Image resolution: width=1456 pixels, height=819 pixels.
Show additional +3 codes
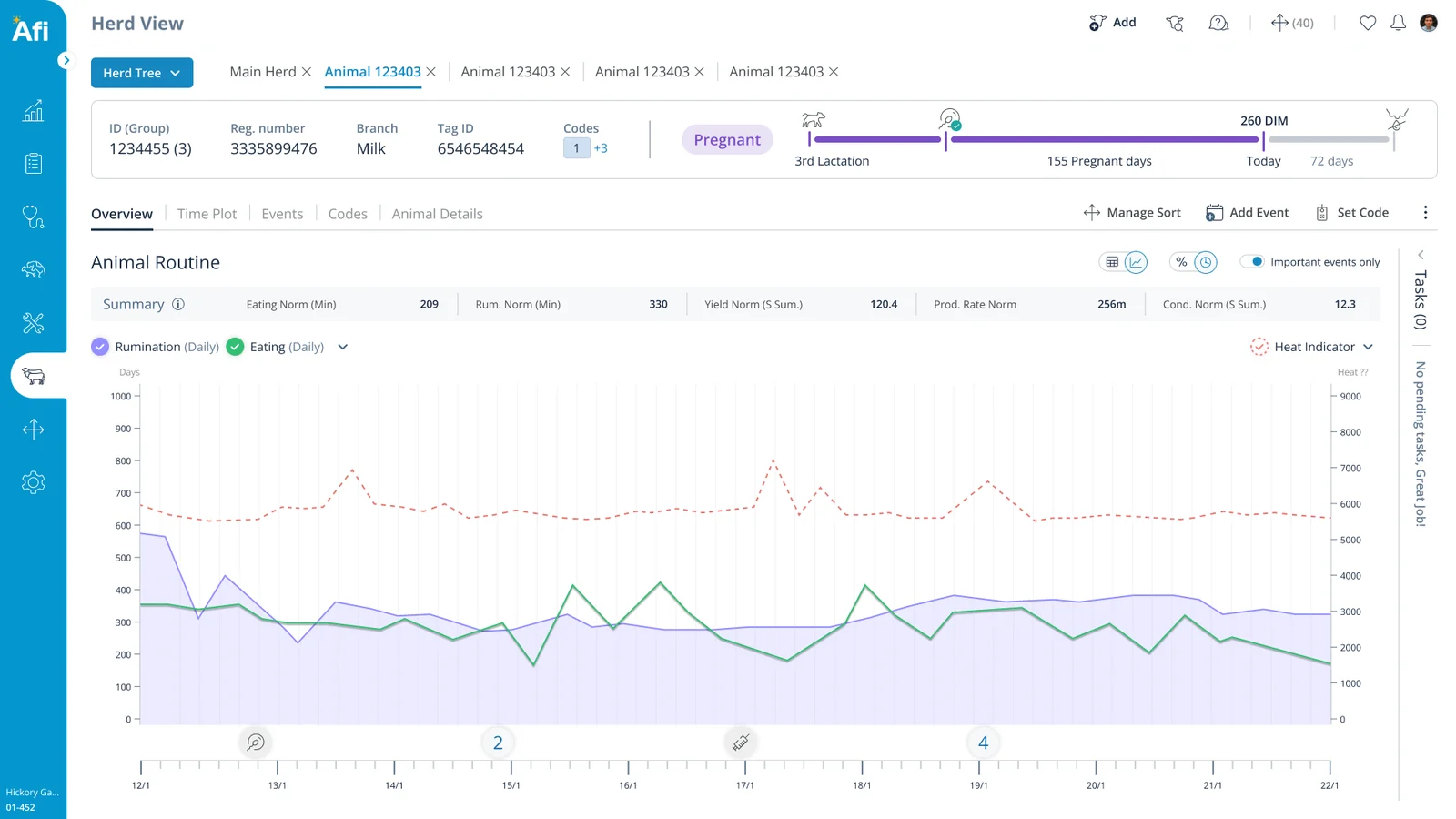601,148
